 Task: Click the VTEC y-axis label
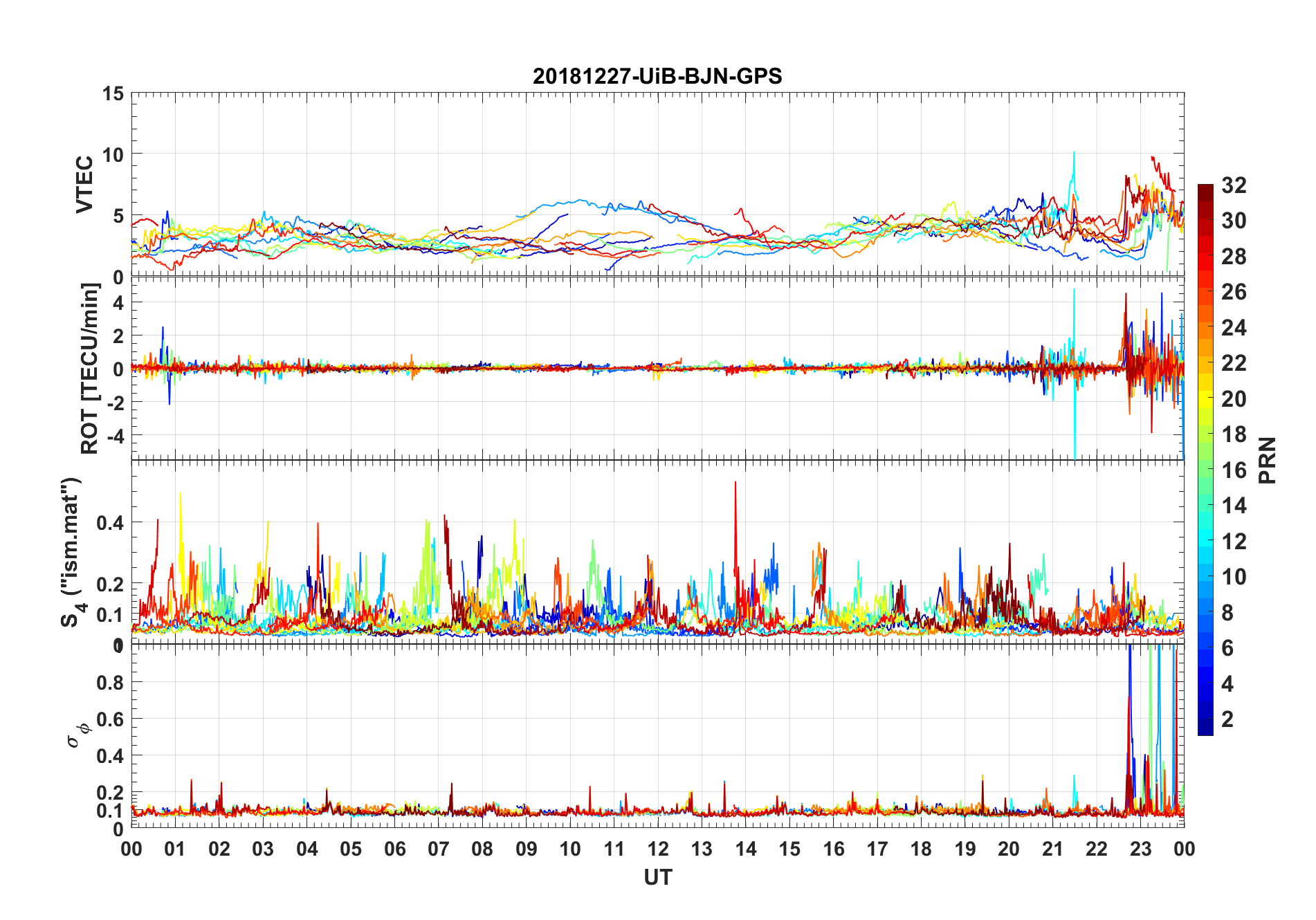pos(84,185)
